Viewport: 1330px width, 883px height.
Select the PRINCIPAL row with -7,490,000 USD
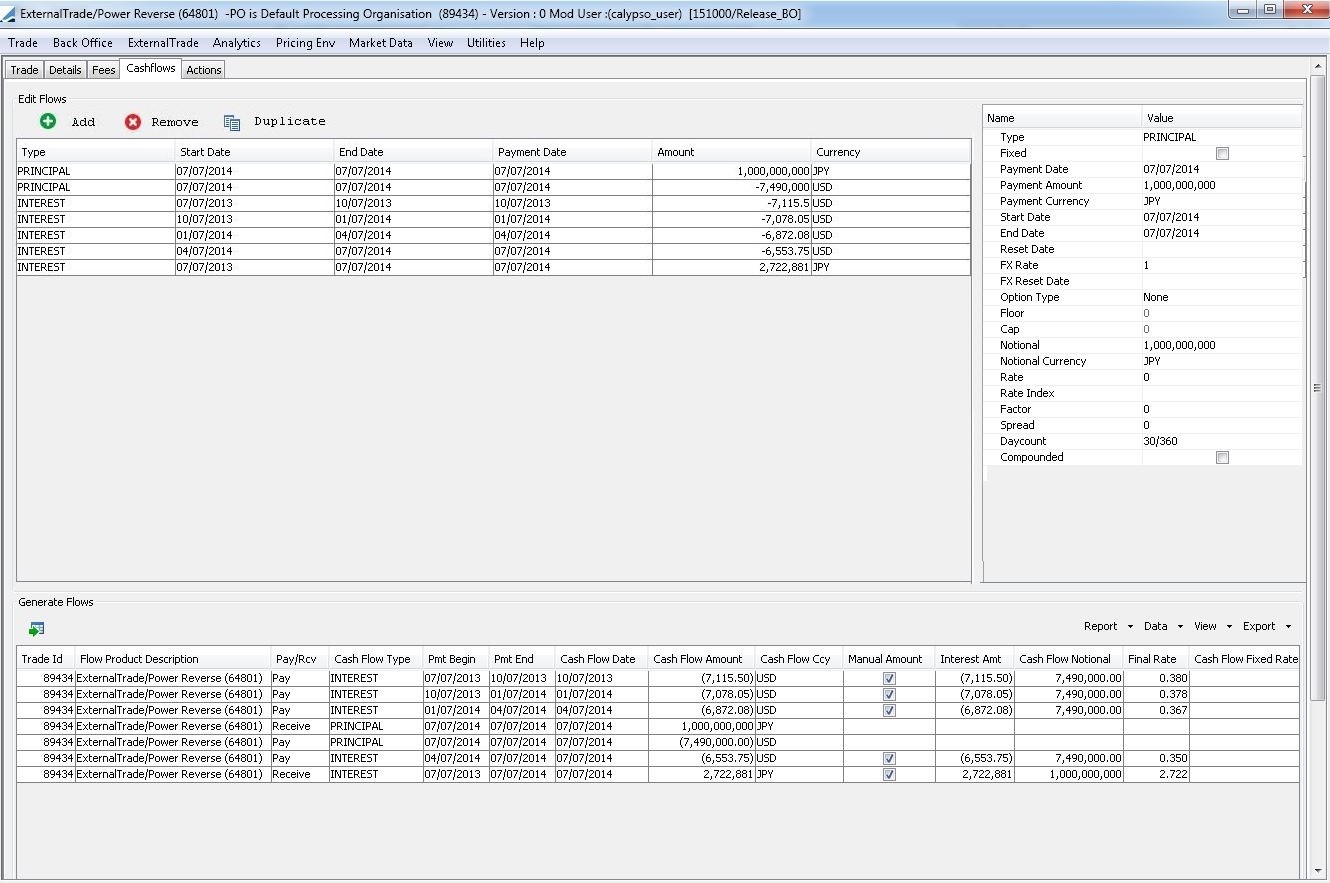click(x=493, y=187)
